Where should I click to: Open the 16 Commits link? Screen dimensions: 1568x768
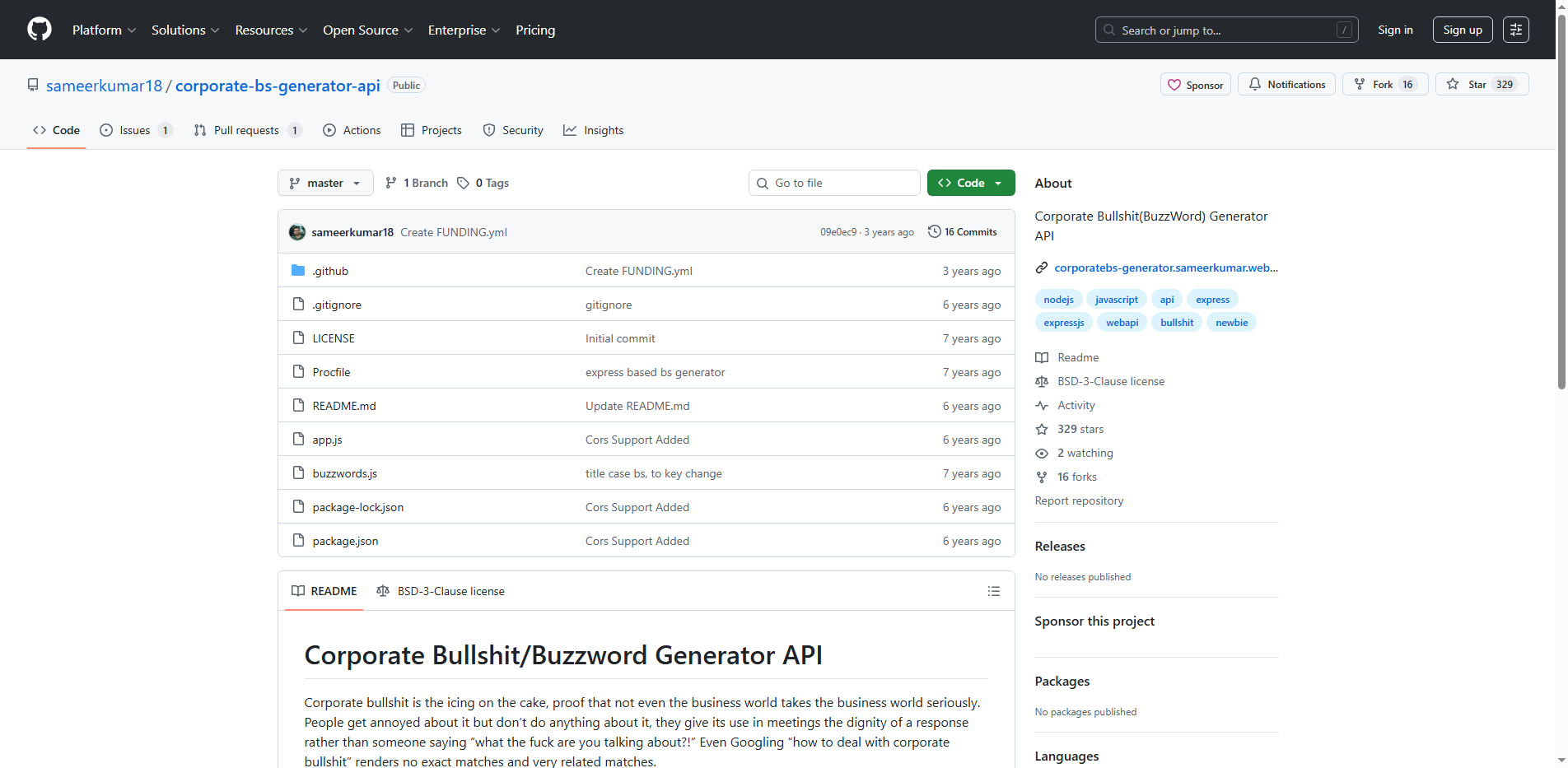tap(962, 231)
